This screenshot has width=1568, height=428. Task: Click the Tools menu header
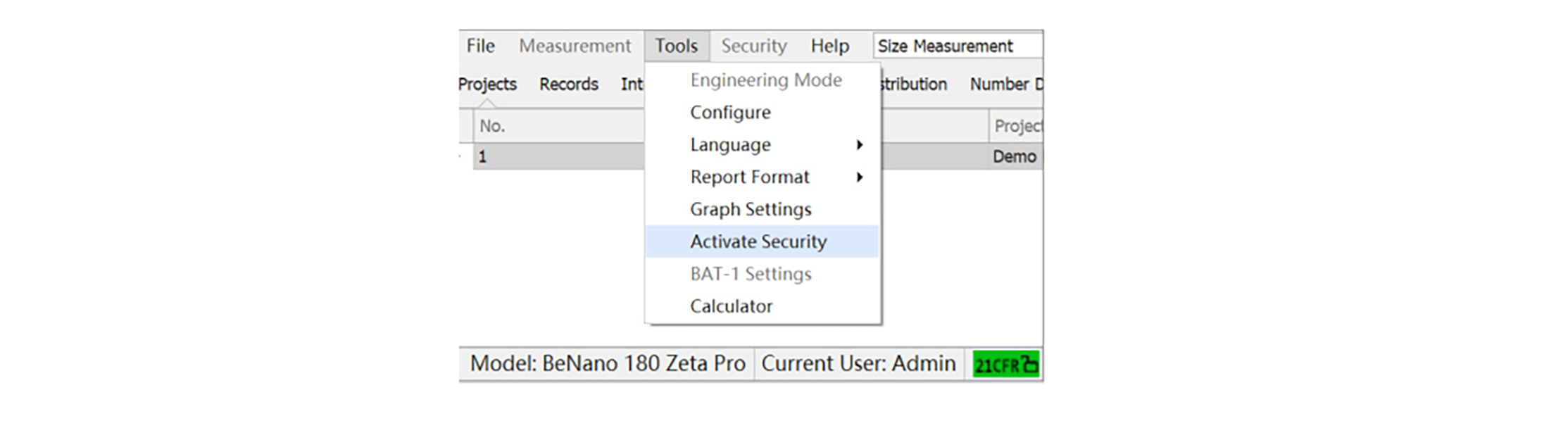click(676, 46)
